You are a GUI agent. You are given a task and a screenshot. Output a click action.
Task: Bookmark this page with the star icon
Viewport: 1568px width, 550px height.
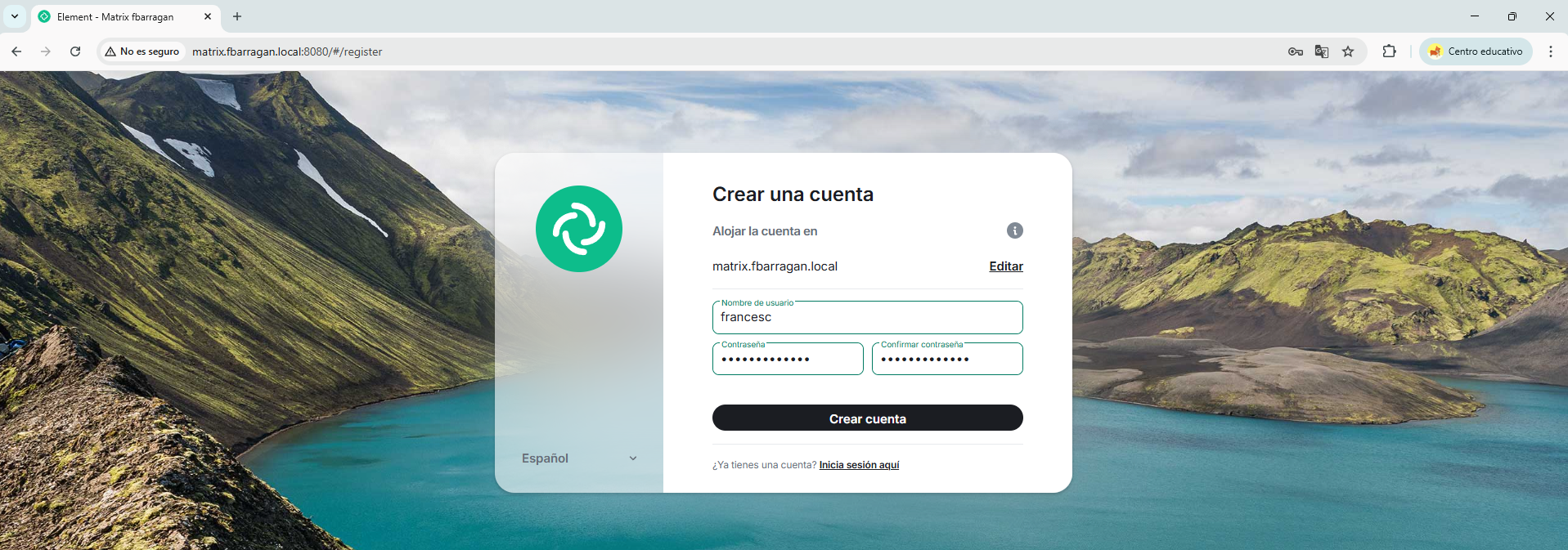(x=1348, y=51)
